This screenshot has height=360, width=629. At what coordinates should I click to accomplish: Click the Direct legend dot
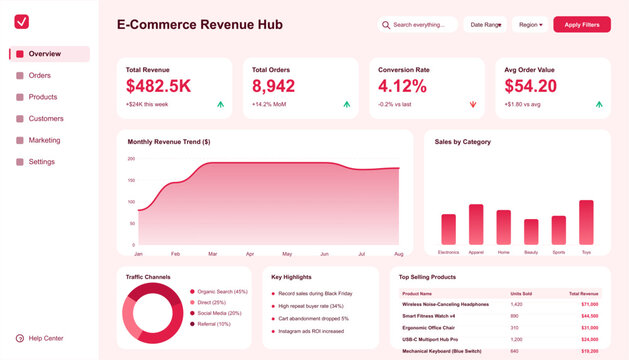pyautogui.click(x=192, y=303)
